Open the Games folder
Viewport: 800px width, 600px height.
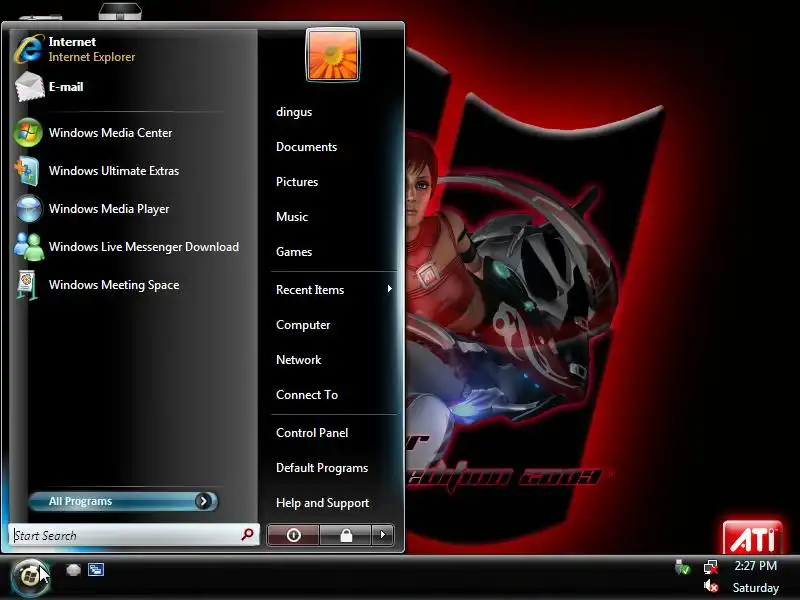pyautogui.click(x=294, y=252)
